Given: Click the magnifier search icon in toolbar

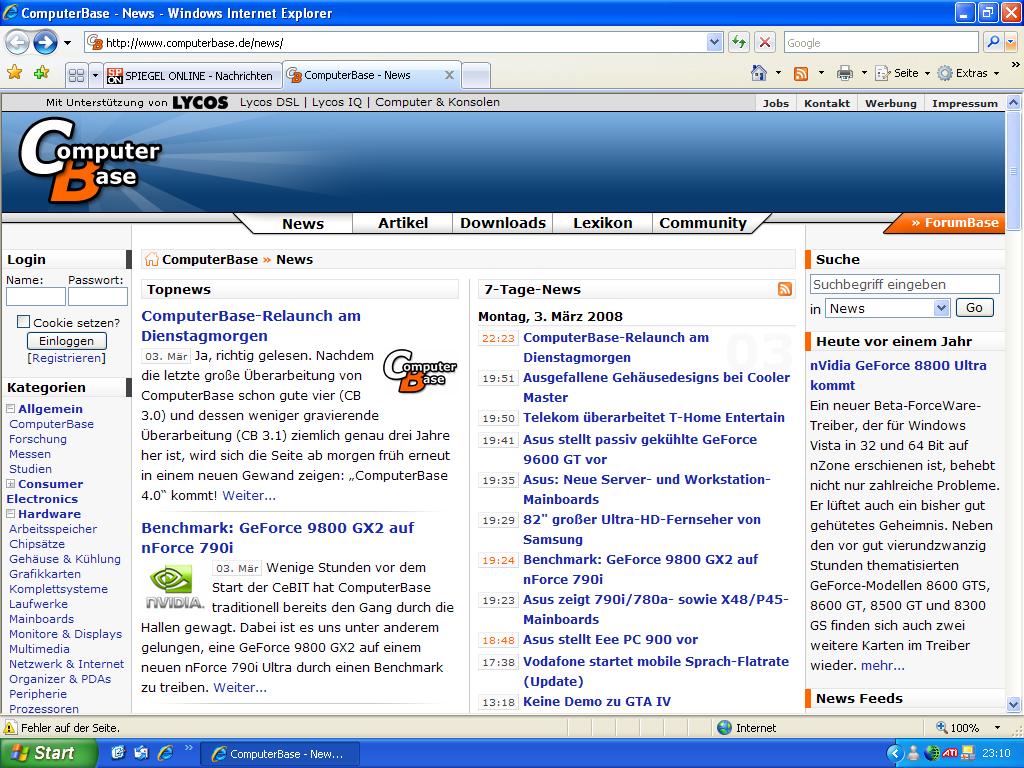Looking at the screenshot, I should 993,43.
